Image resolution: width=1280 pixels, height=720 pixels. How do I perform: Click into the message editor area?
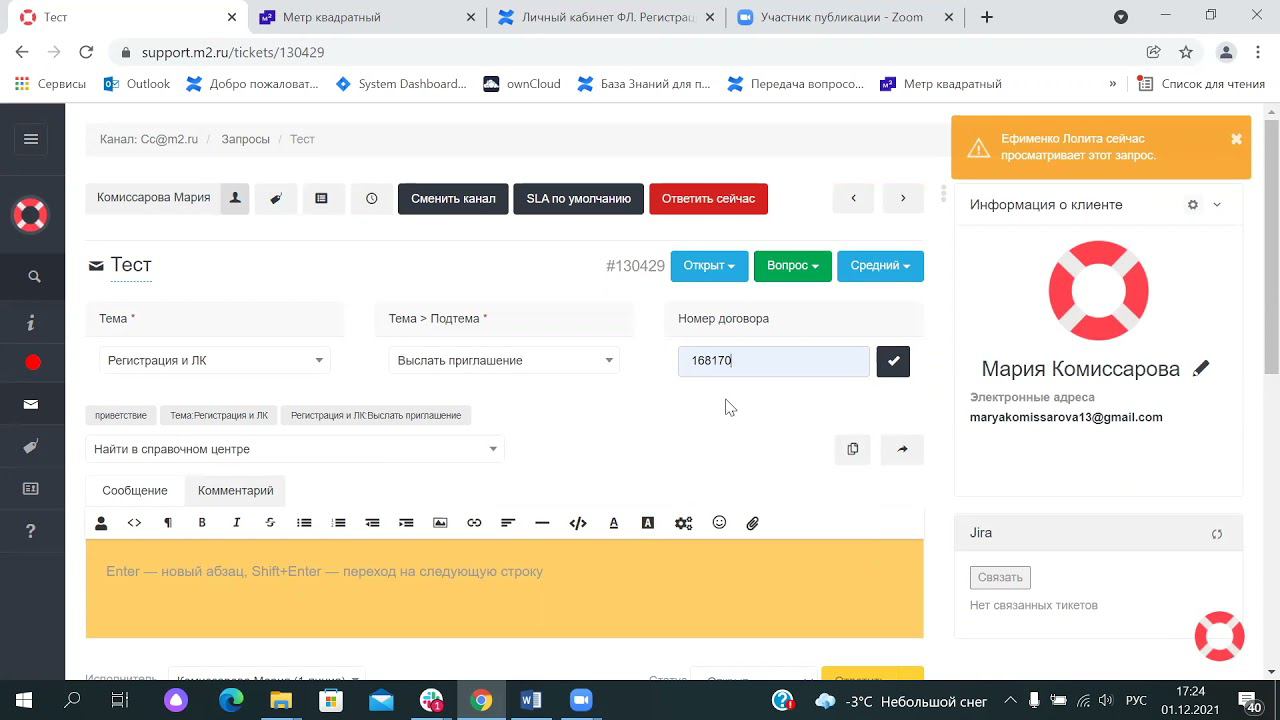click(x=505, y=589)
